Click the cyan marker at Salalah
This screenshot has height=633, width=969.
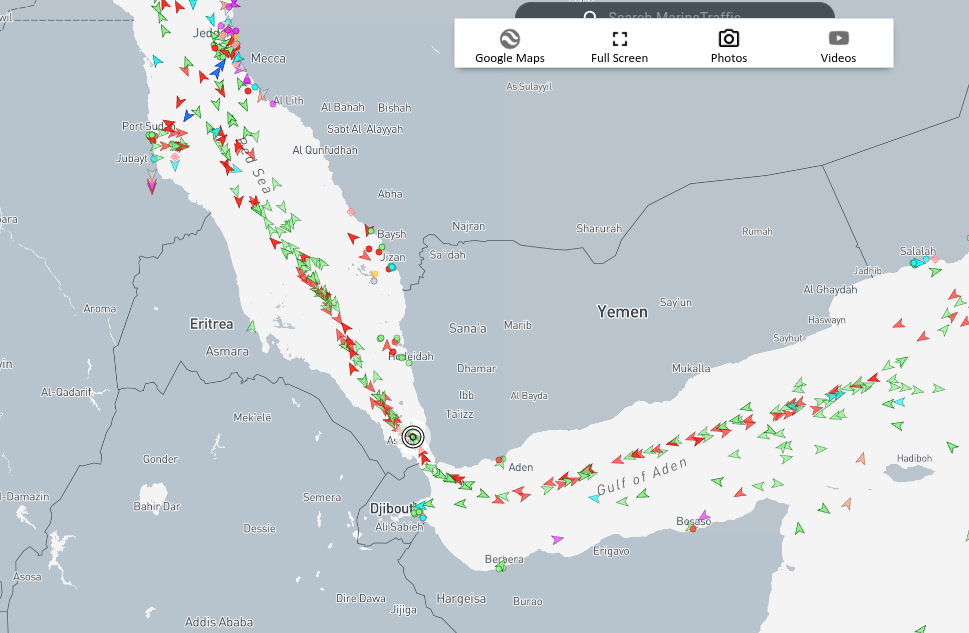(914, 263)
